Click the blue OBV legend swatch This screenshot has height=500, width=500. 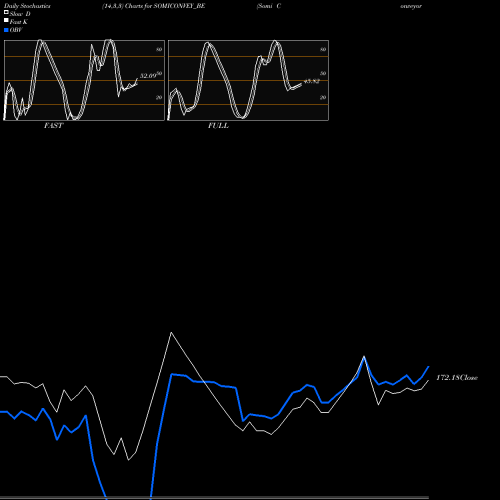[6, 30]
